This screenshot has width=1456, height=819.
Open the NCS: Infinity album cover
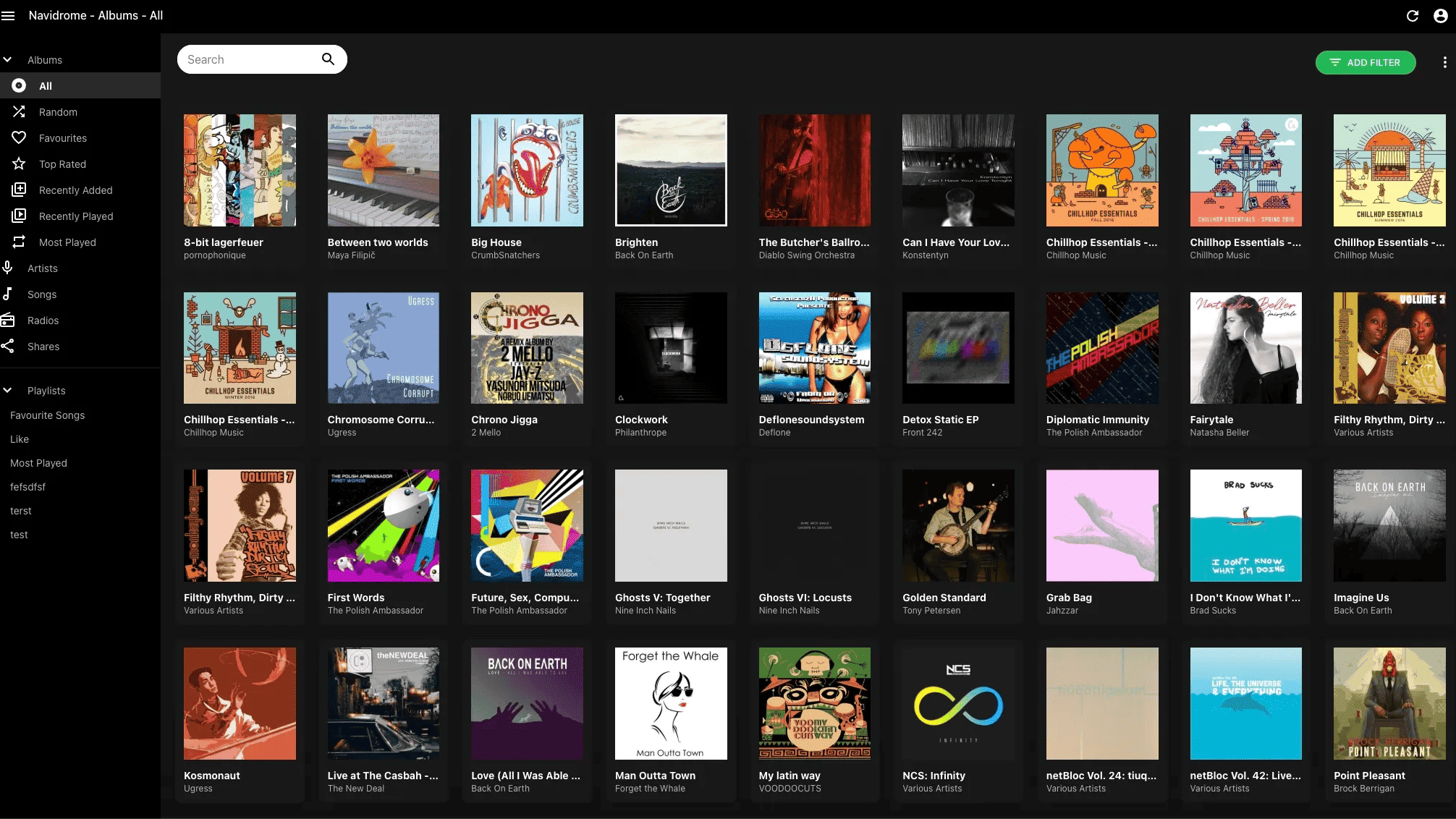958,703
